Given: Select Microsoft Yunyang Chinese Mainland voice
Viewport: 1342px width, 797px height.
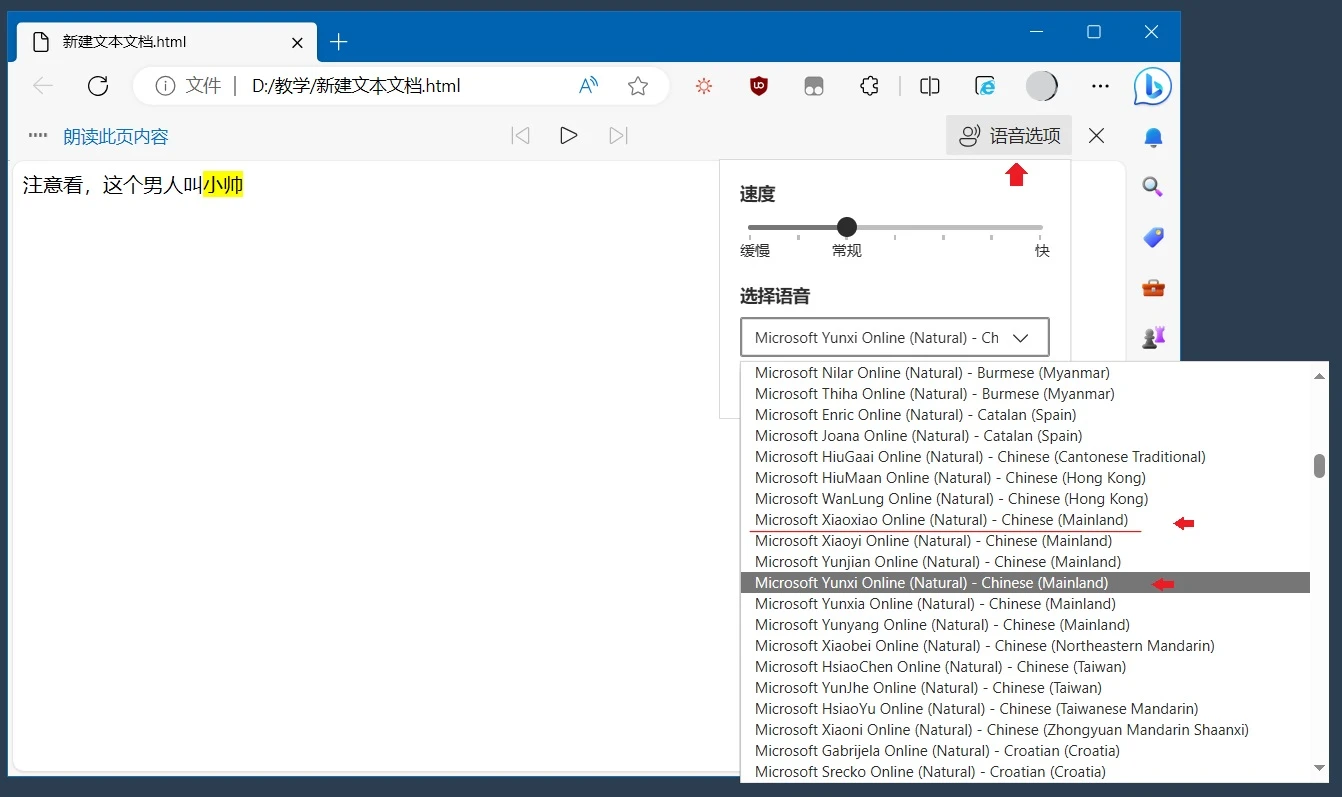Looking at the screenshot, I should pyautogui.click(x=1025, y=625).
